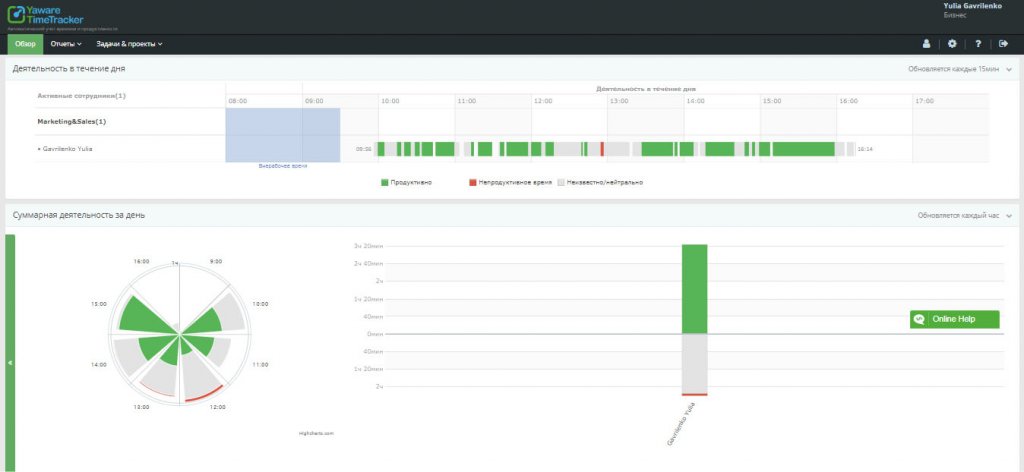Click the Highcharts.com credit link
Screen dimensions: 1024x472
tap(316, 433)
